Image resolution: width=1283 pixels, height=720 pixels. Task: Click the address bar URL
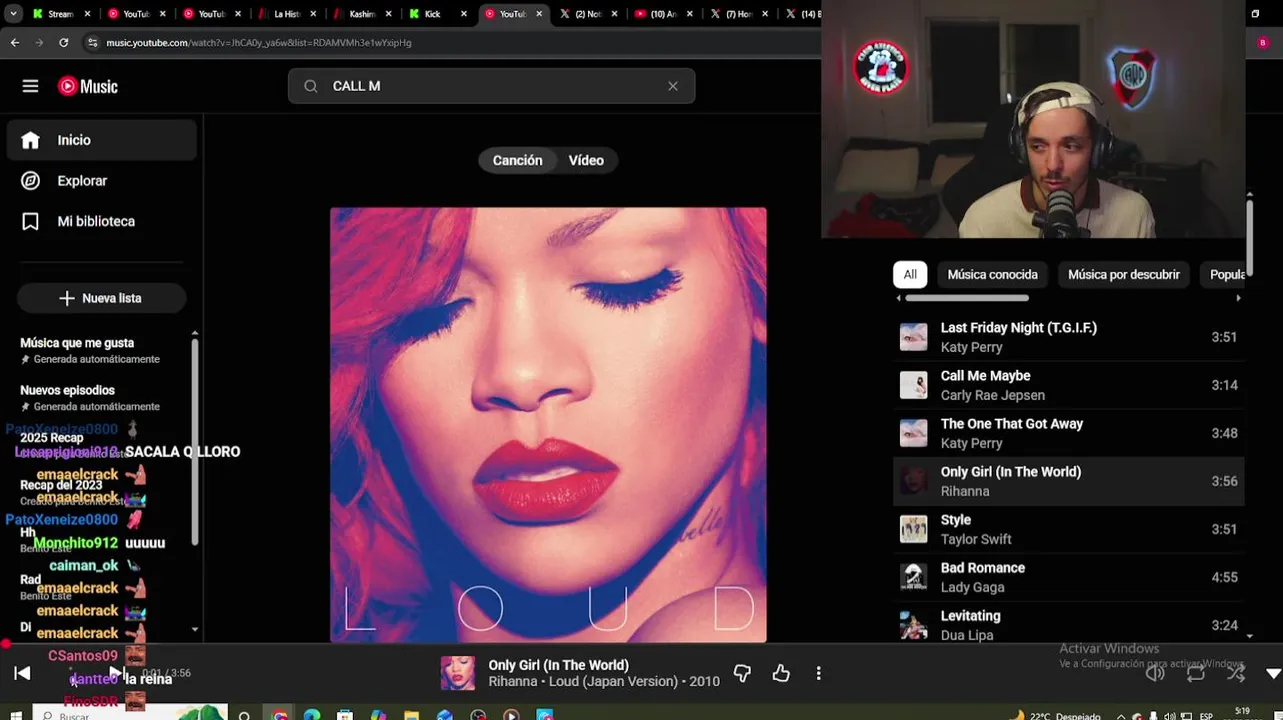259,43
